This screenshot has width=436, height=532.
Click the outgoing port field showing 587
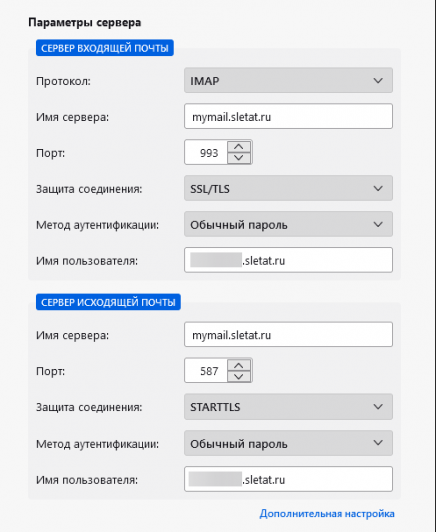coord(206,370)
